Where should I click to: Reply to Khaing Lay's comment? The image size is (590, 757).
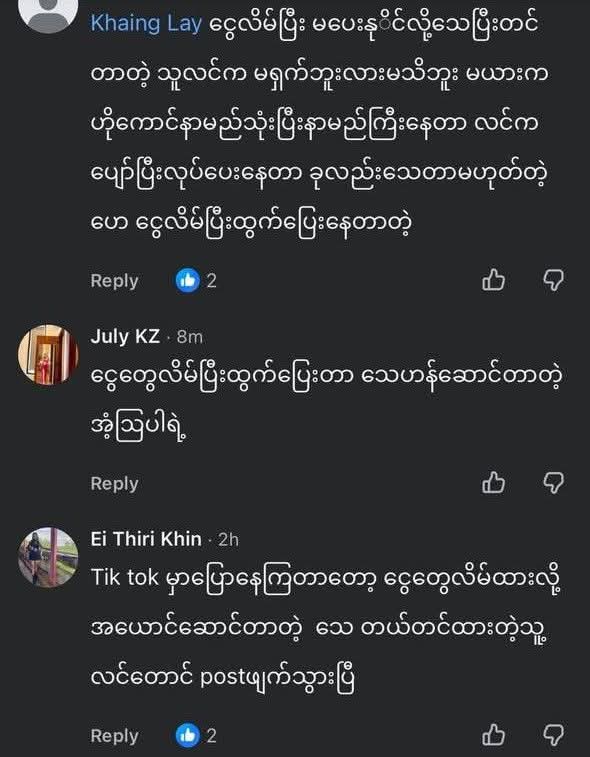pyautogui.click(x=114, y=280)
